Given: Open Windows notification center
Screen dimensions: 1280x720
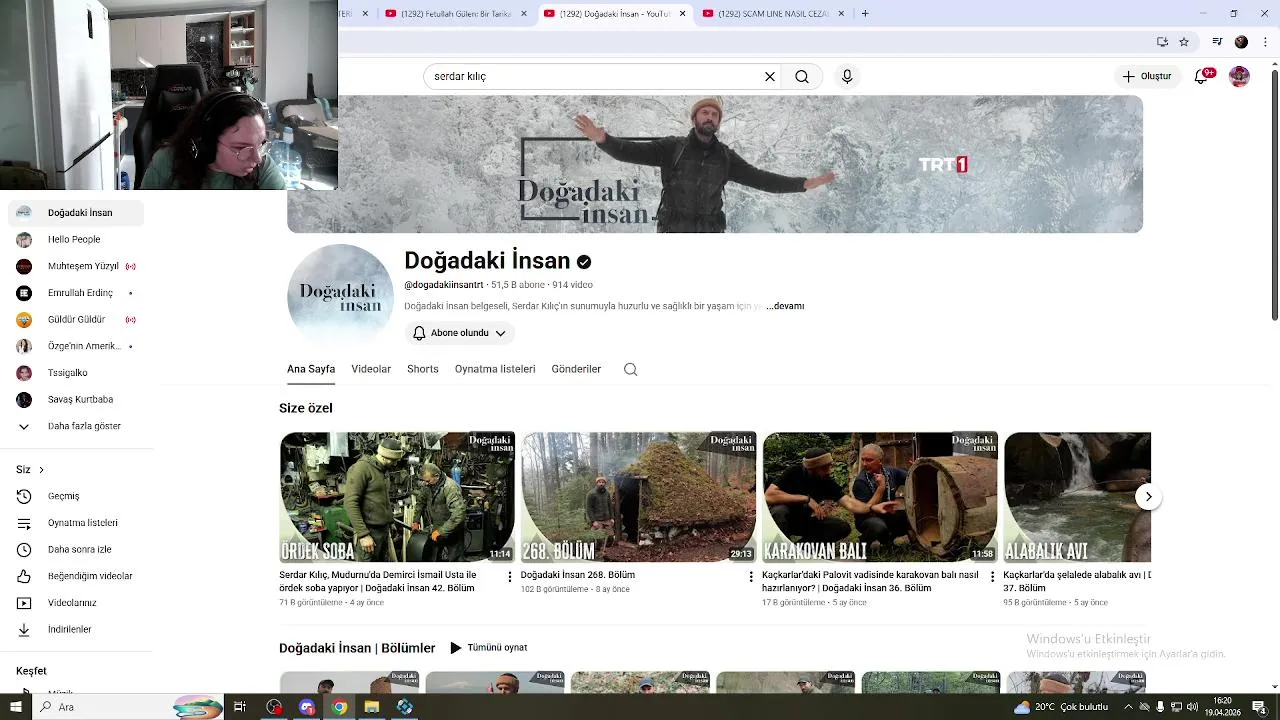Looking at the screenshot, I should pyautogui.click(x=1258, y=707).
